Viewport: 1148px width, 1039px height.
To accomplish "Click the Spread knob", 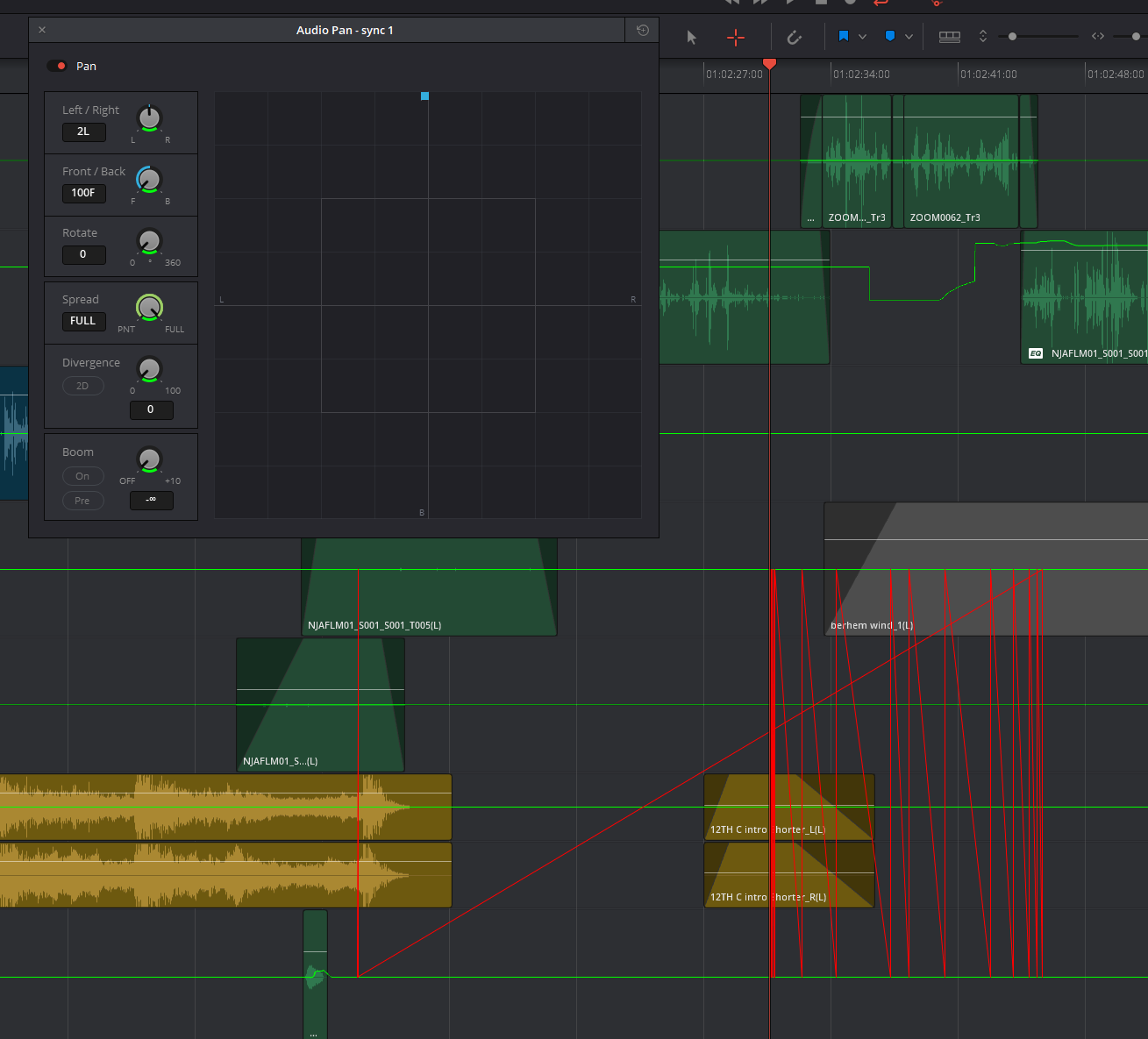I will [x=150, y=308].
